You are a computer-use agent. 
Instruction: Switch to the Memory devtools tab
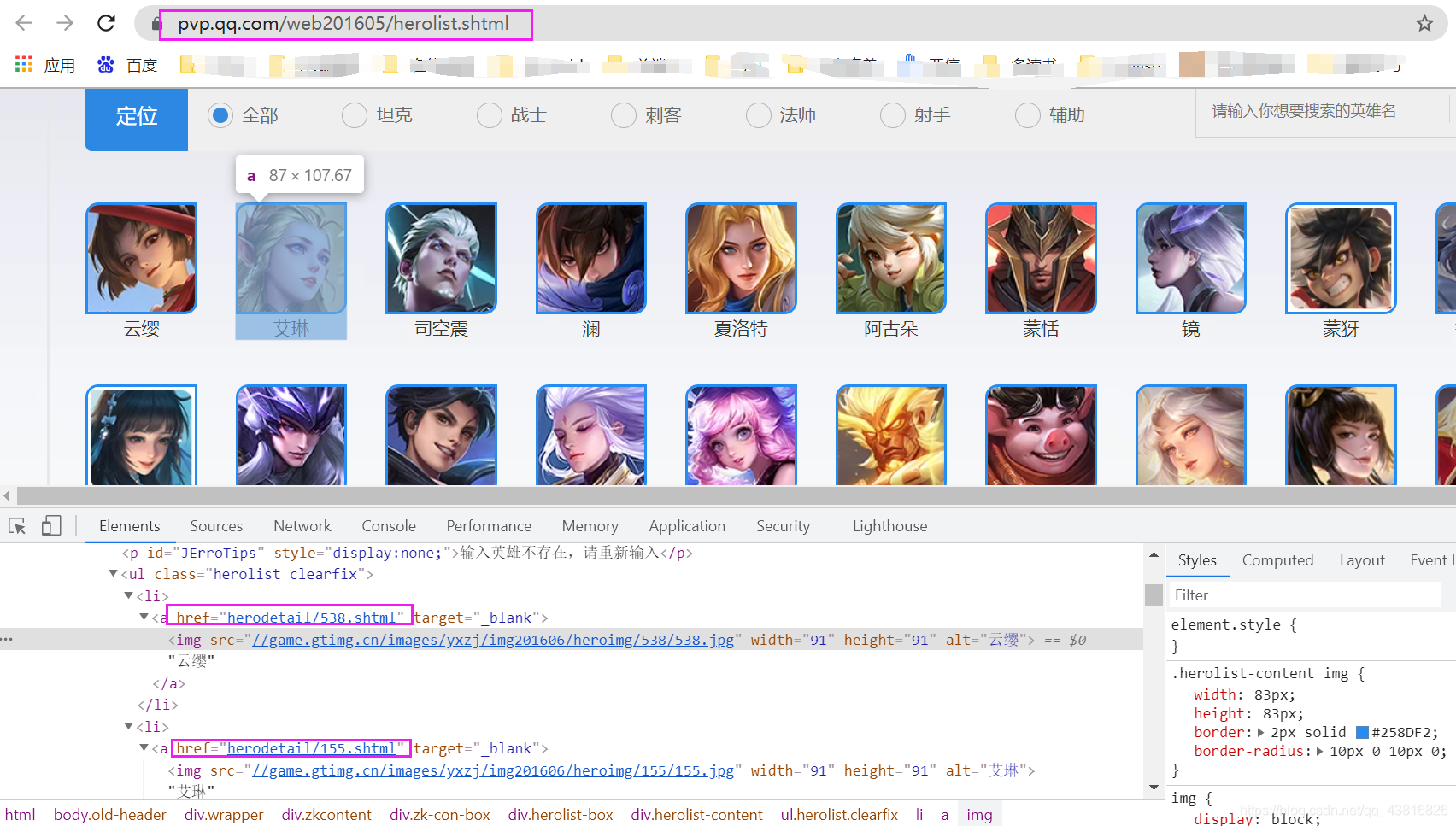coord(590,526)
